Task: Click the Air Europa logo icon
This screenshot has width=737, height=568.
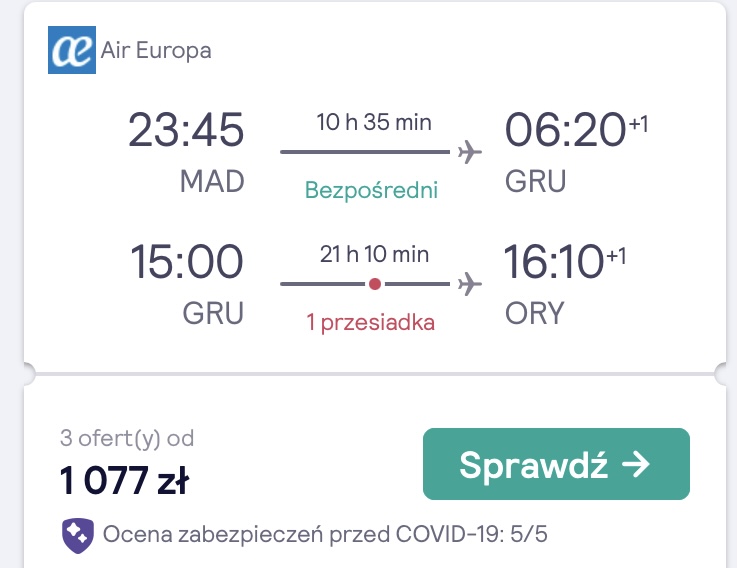Action: [x=72, y=50]
